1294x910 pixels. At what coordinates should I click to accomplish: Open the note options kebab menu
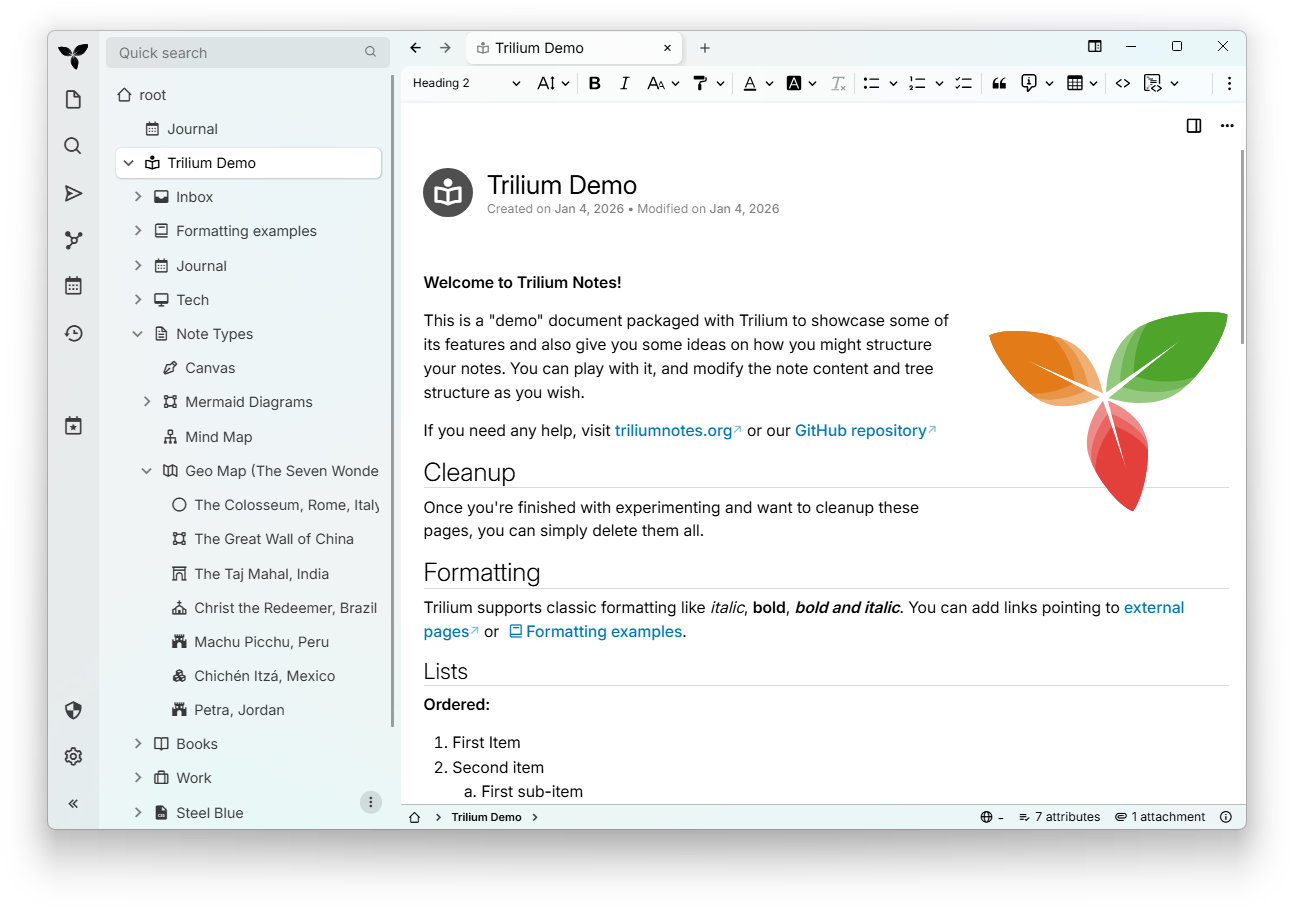1227,126
